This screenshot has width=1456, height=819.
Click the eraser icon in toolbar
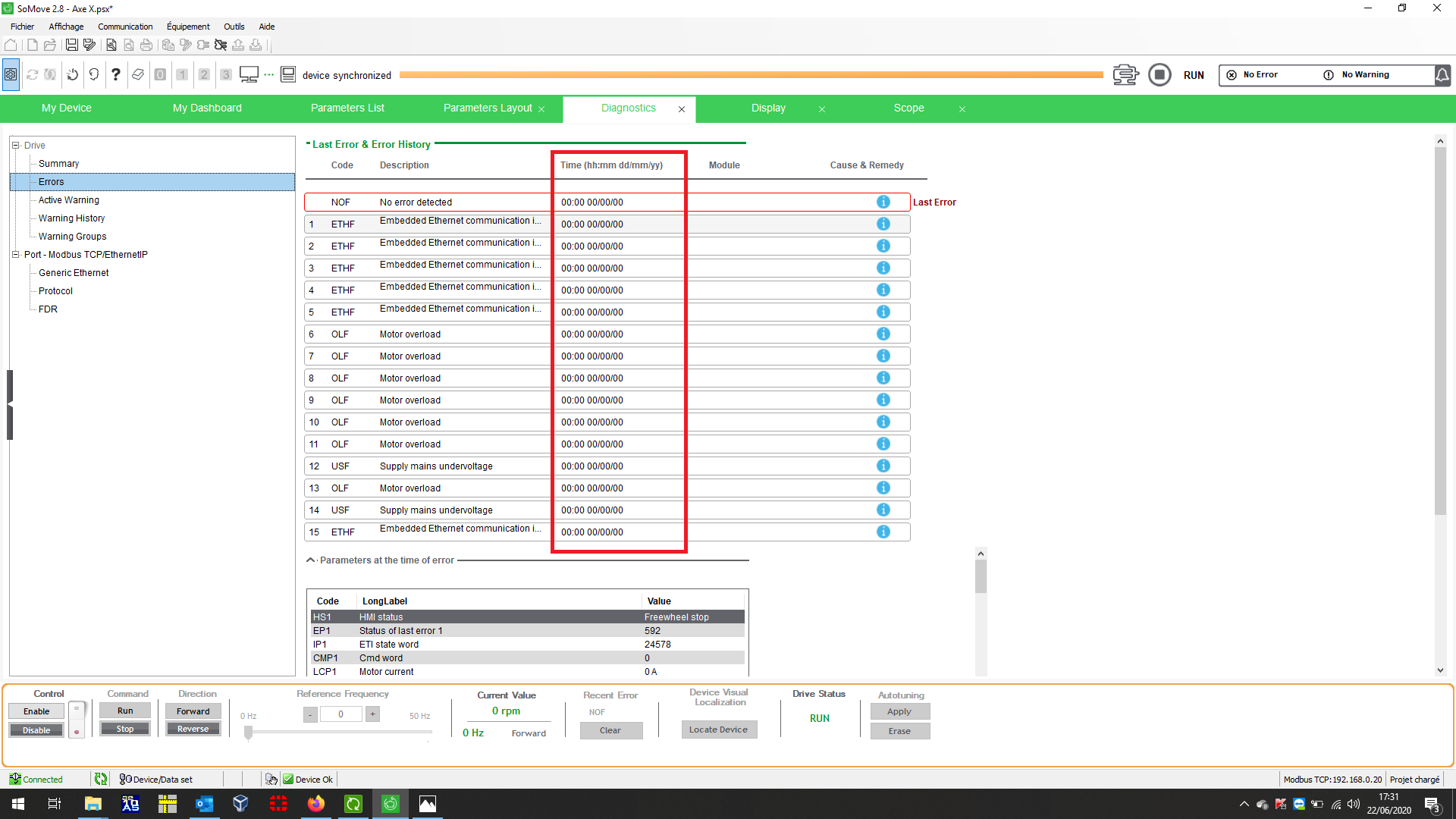138,74
